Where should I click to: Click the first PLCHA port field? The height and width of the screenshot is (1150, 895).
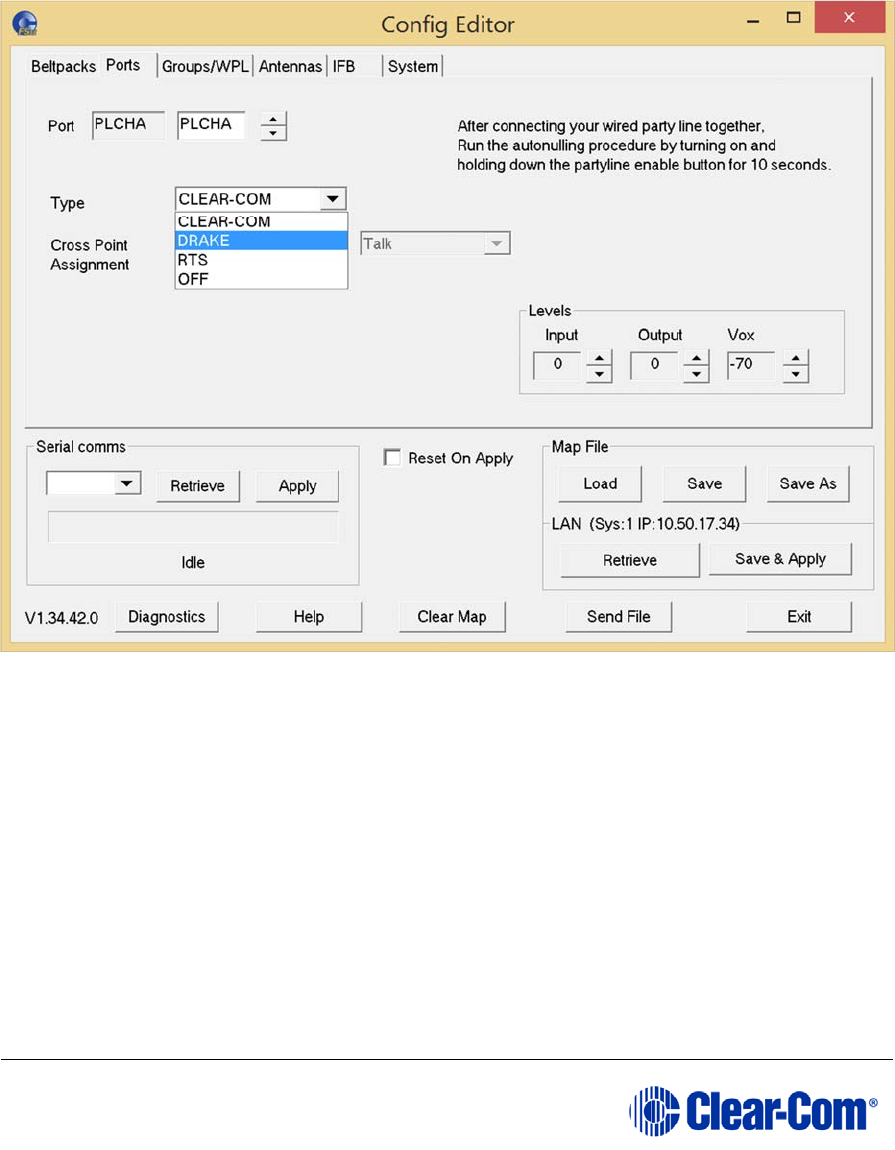point(128,125)
